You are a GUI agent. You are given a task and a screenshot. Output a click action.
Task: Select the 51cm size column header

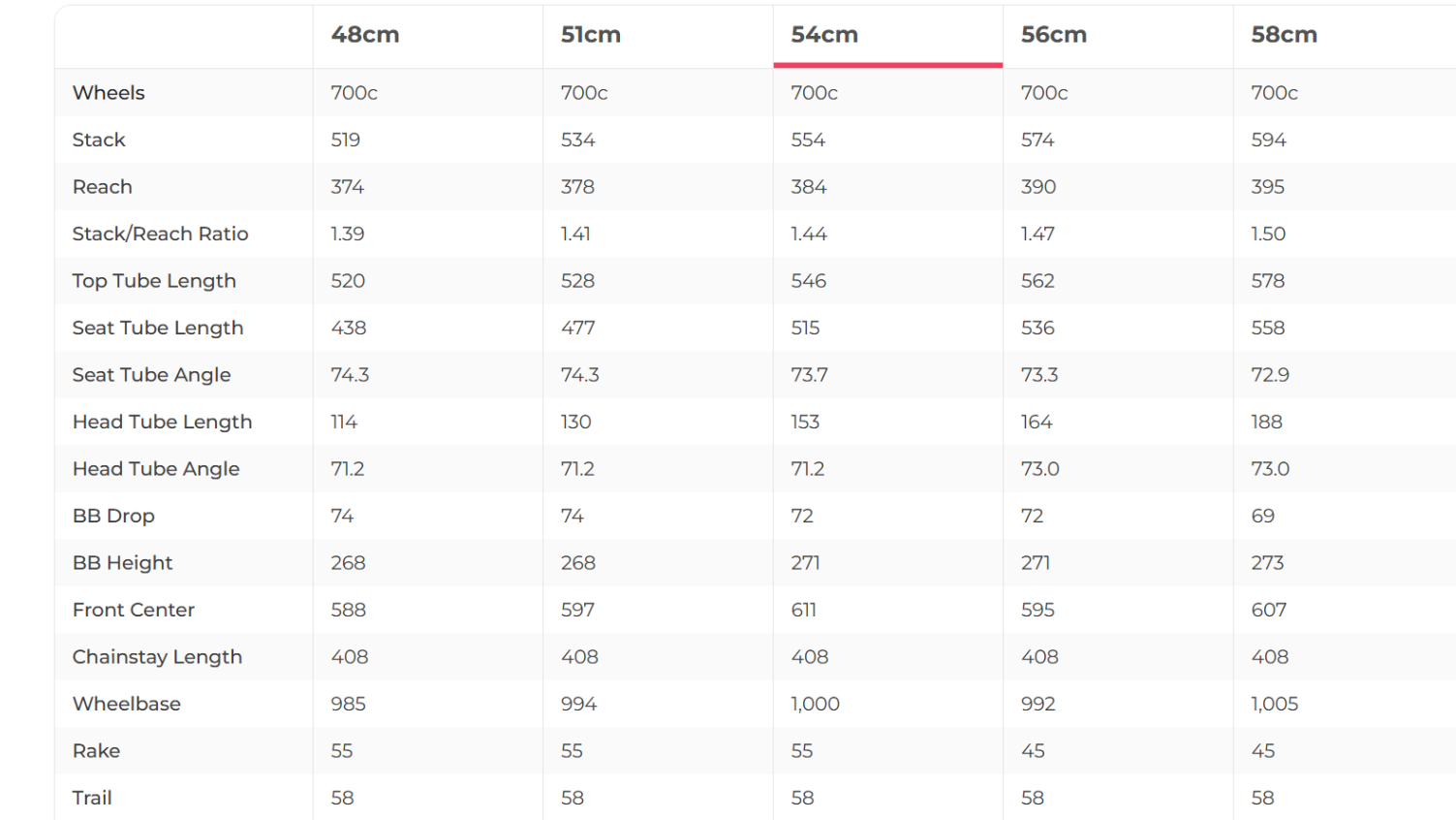coord(590,35)
